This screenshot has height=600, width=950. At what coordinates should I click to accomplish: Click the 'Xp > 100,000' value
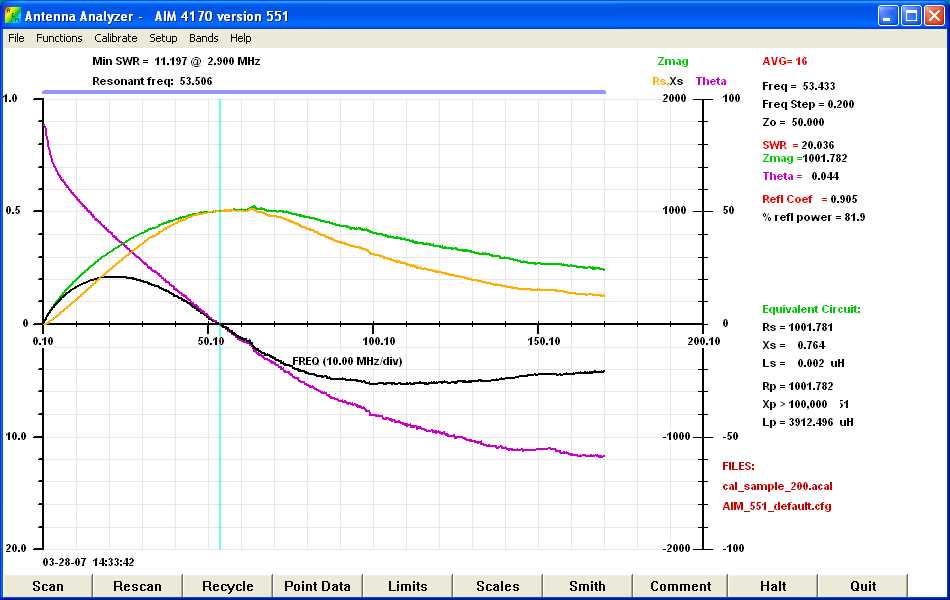[794, 404]
